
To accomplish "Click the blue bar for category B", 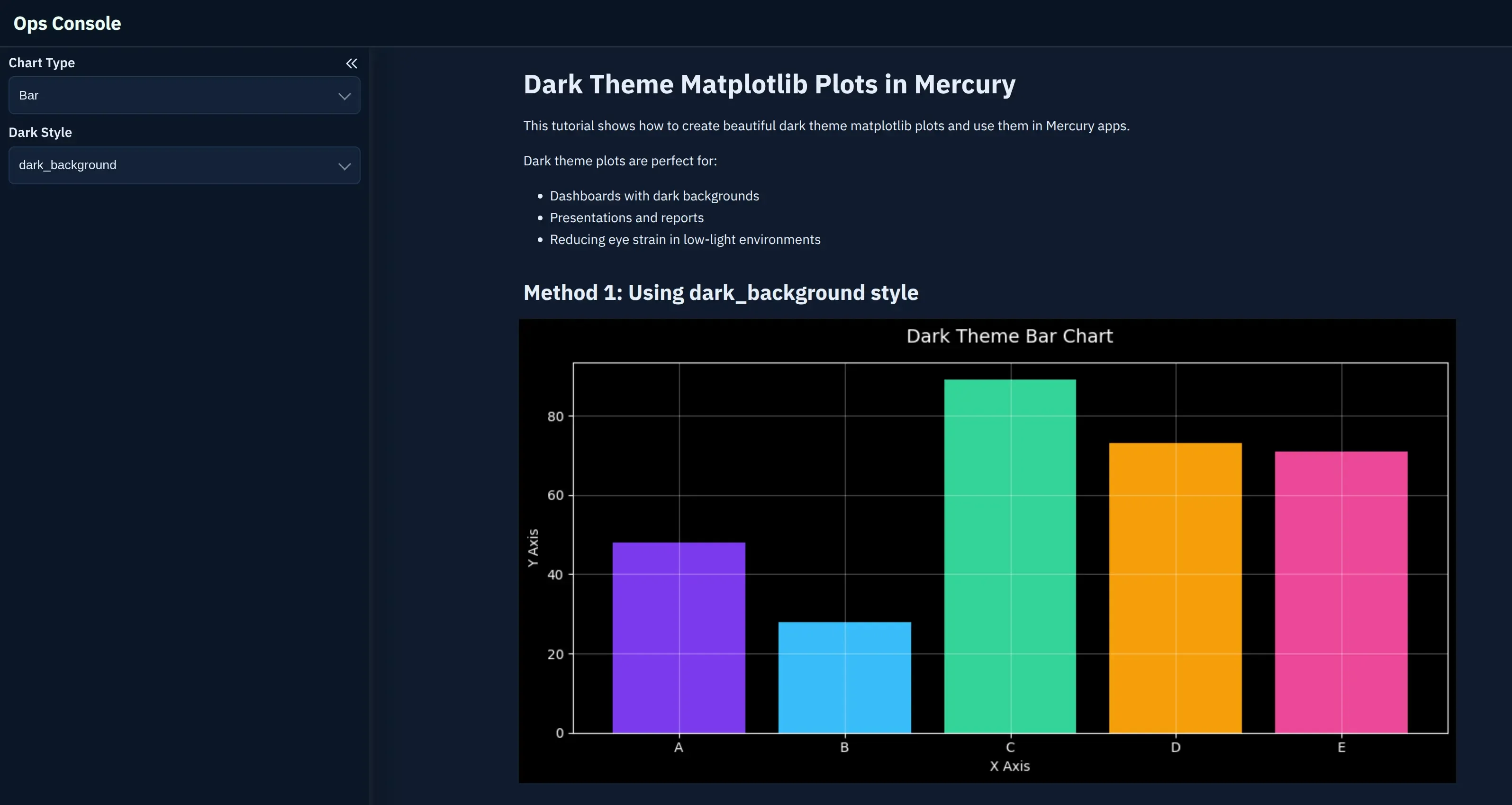I will 845,678.
